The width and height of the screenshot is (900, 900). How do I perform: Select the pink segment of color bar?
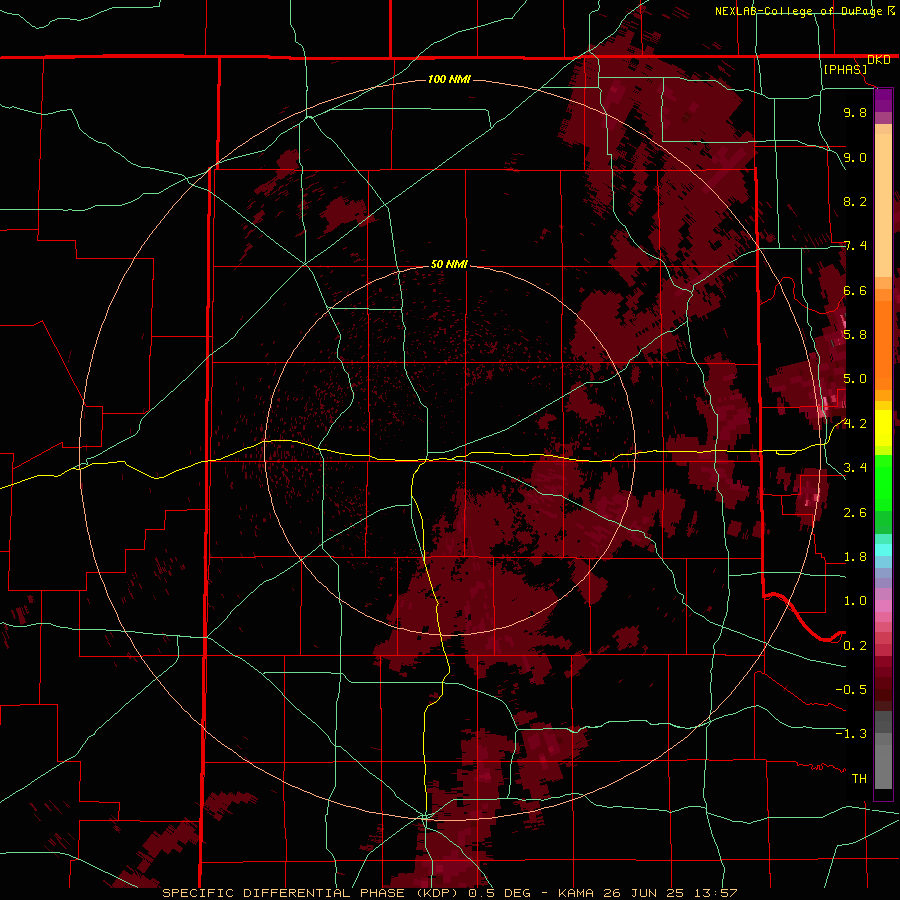click(883, 606)
